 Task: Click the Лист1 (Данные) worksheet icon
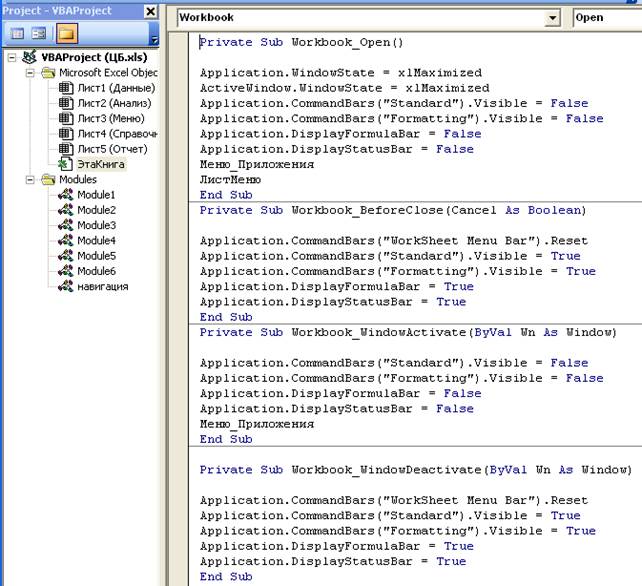(x=66, y=88)
